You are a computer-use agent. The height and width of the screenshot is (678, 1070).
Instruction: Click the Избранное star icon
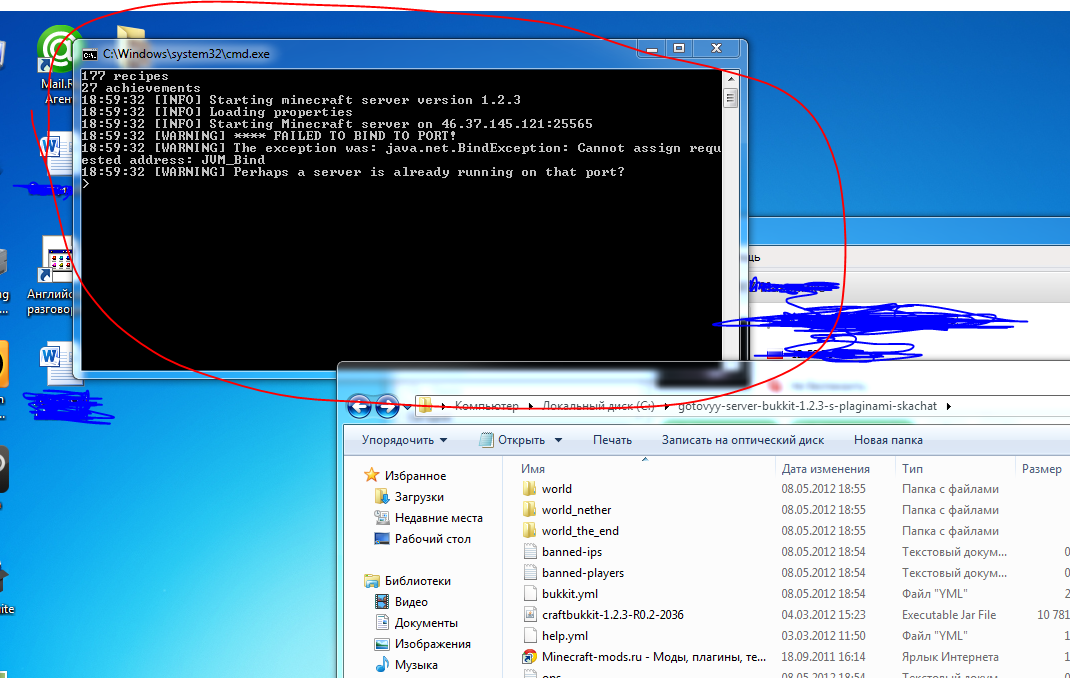(x=371, y=475)
